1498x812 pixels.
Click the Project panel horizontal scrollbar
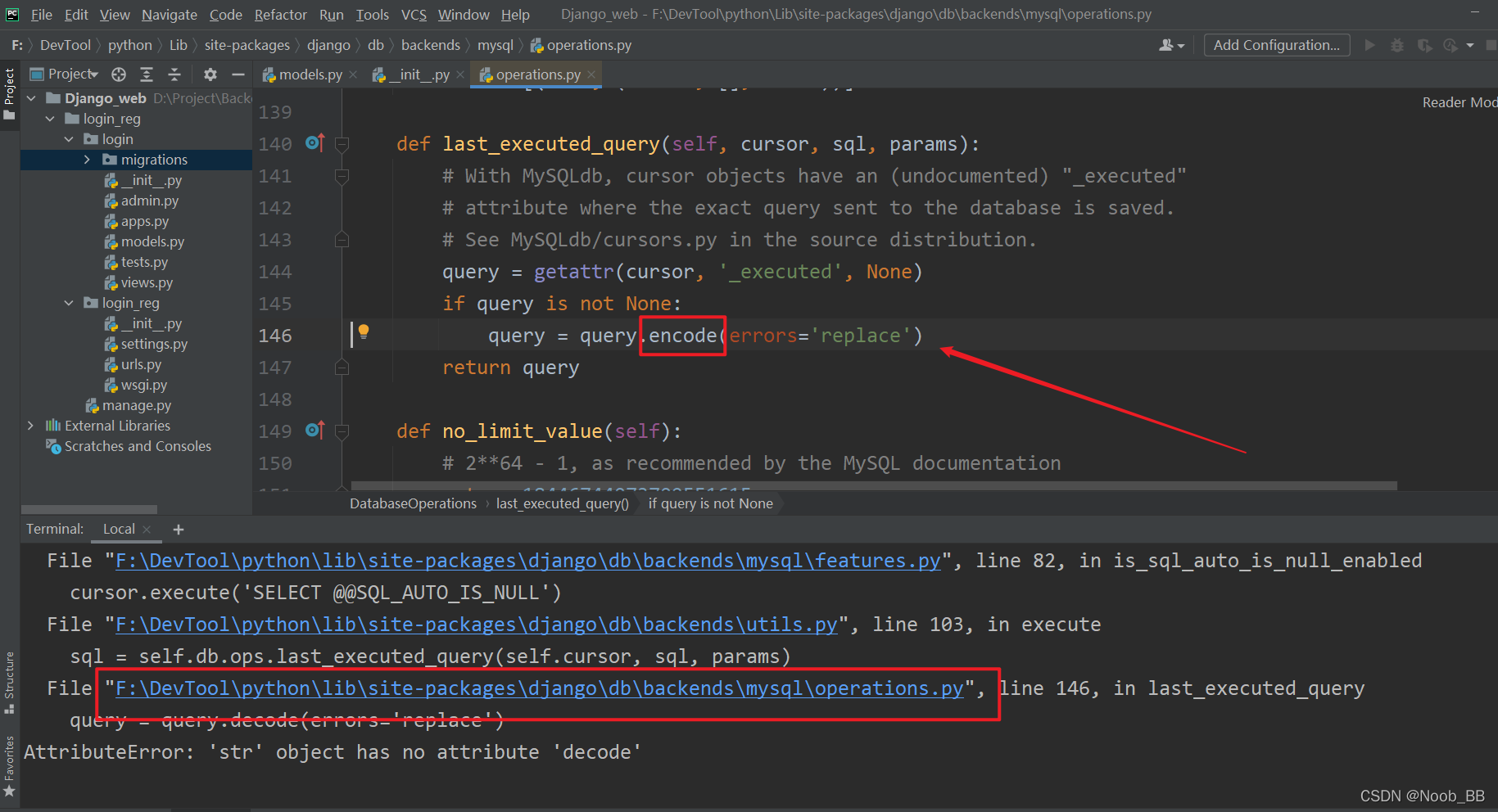90,509
